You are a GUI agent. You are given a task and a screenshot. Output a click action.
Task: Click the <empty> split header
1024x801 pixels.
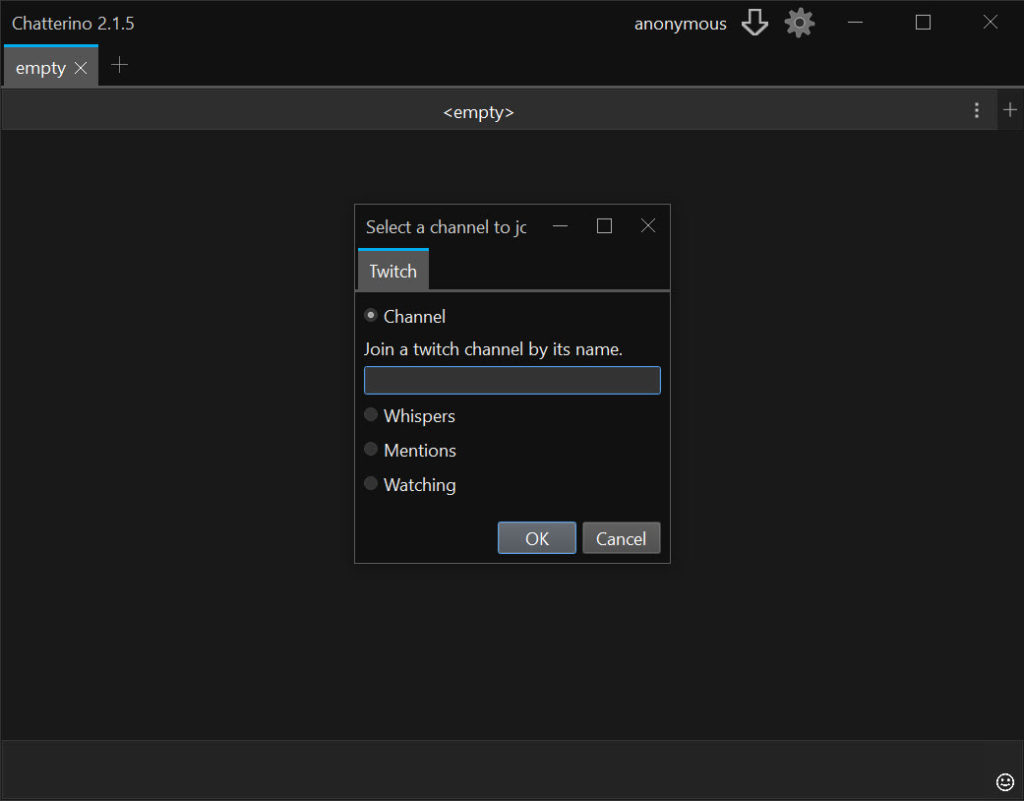coord(479,112)
